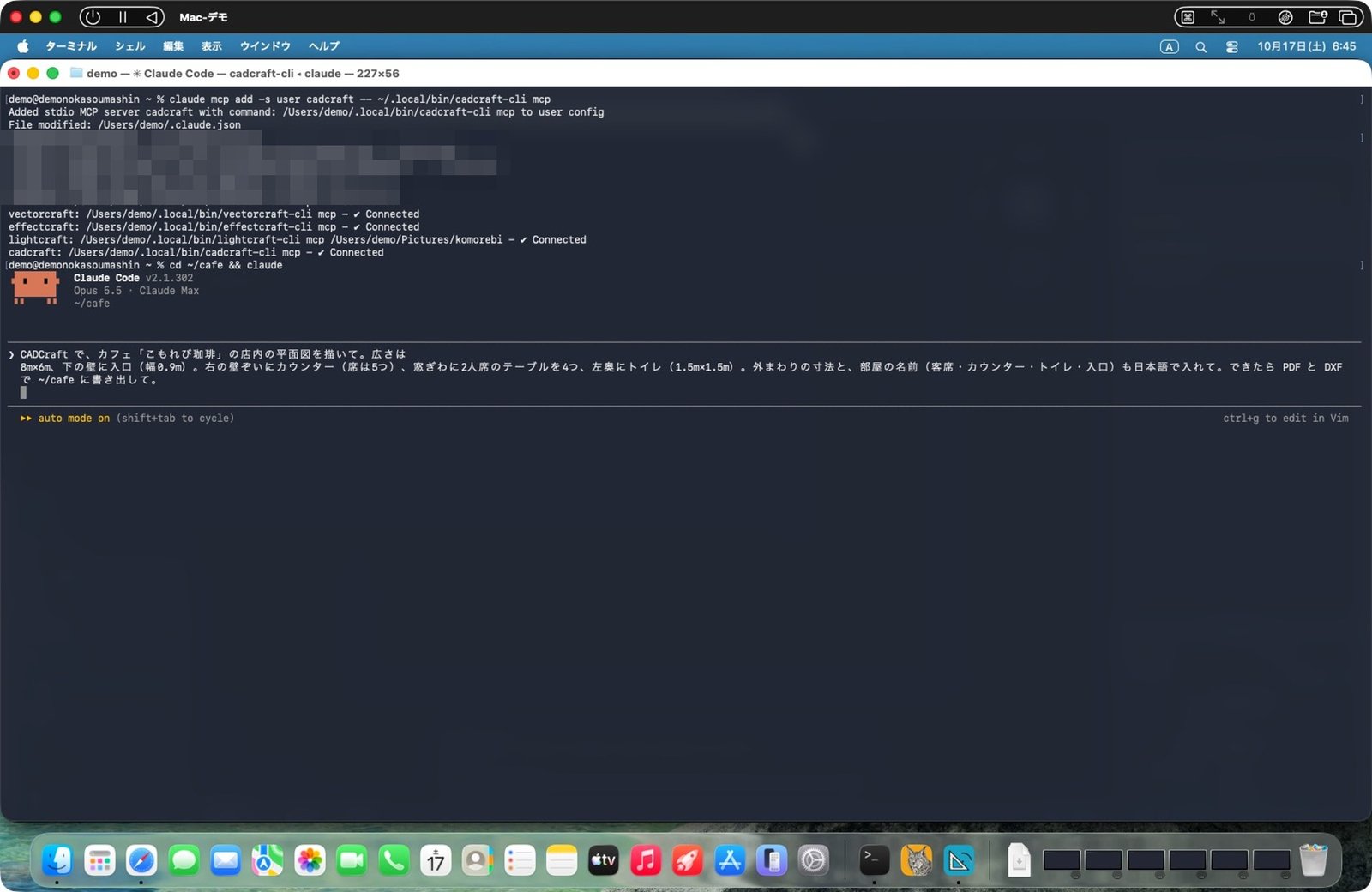Open the 表示 menu
Screen dimensions: 1372x892
tap(212, 46)
